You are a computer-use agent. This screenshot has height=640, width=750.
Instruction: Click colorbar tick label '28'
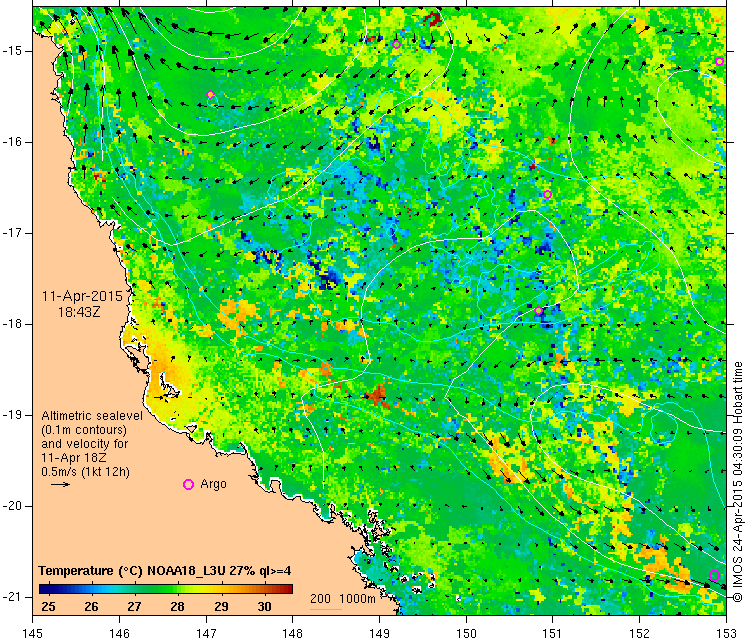pyautogui.click(x=177, y=607)
